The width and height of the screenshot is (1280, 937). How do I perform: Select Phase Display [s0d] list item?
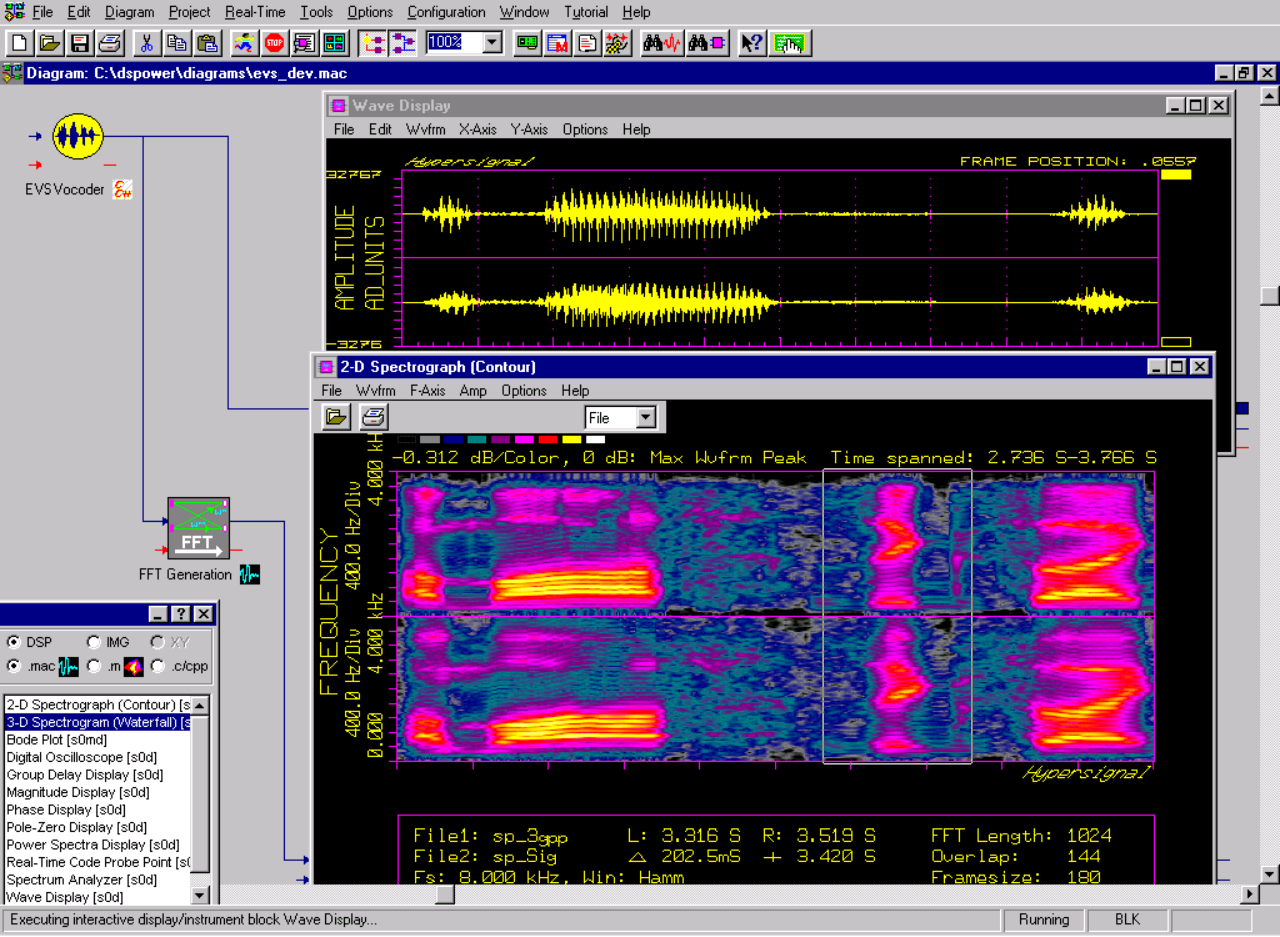point(98,810)
